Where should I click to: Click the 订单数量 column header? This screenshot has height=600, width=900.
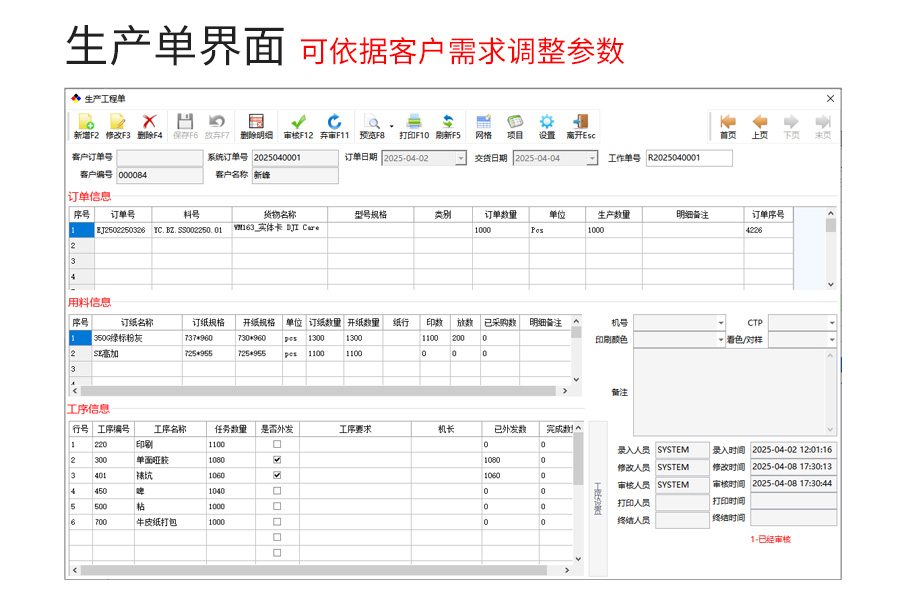(x=501, y=215)
